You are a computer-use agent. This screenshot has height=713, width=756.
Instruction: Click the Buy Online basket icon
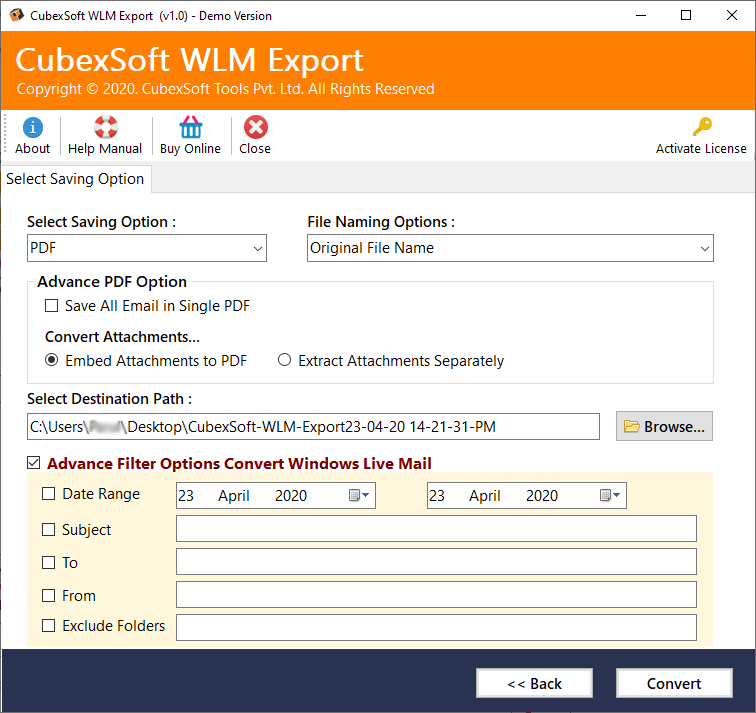click(x=190, y=128)
